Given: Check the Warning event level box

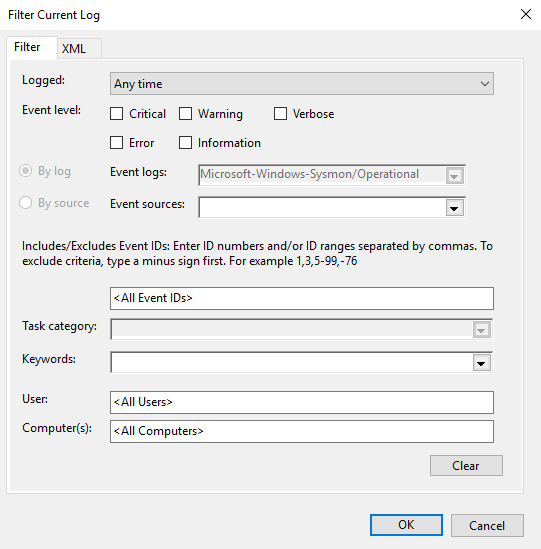Looking at the screenshot, I should coord(185,114).
